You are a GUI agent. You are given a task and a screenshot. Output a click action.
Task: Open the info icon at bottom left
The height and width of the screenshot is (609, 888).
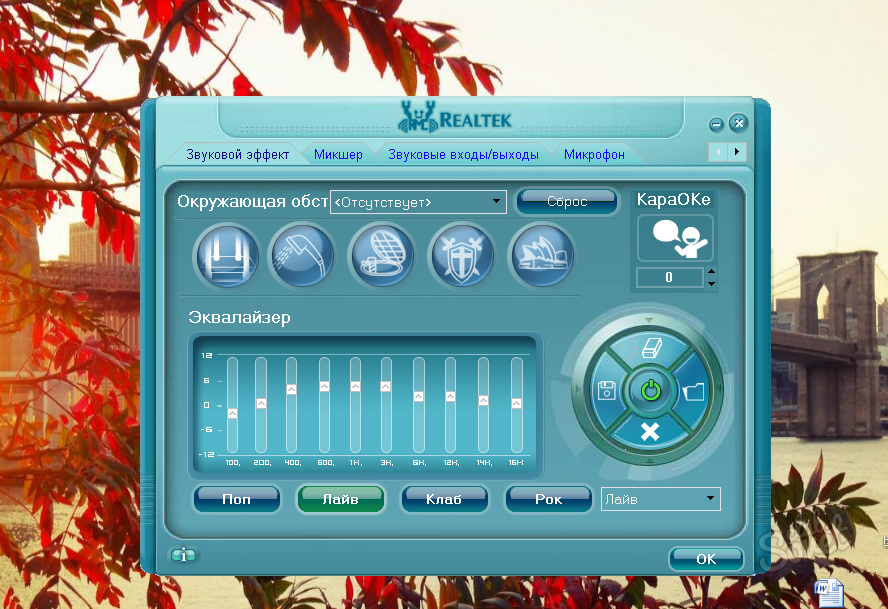click(x=183, y=555)
